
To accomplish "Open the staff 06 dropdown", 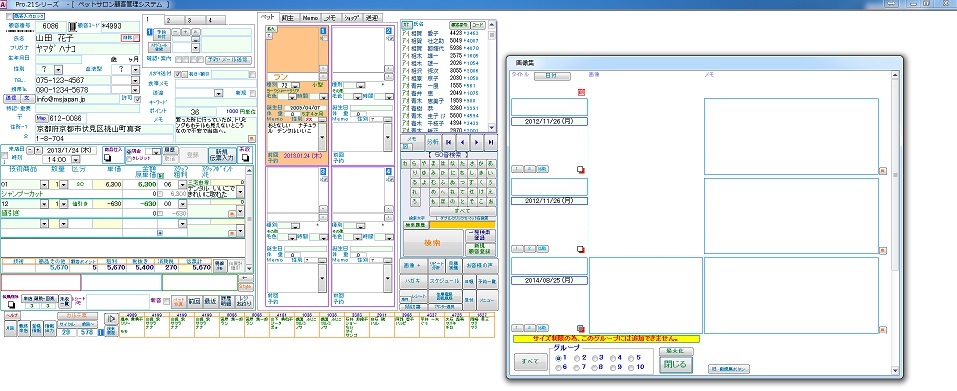I will pyautogui.click(x=182, y=185).
